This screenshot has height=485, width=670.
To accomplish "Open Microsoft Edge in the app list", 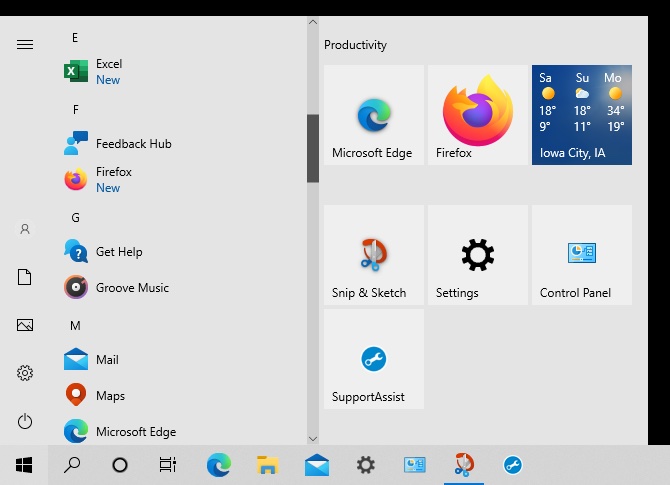I will pyautogui.click(x=184, y=432).
